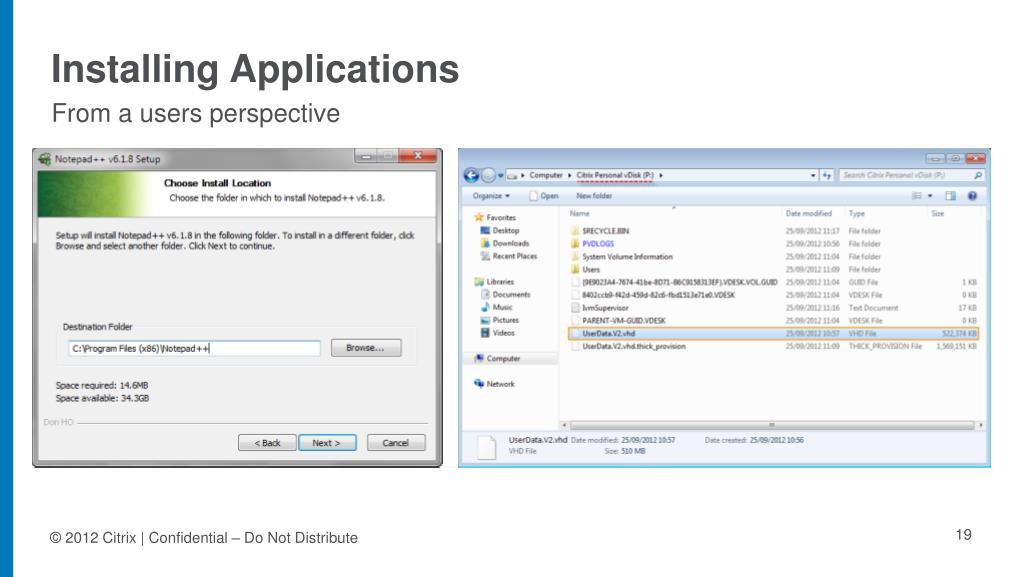This screenshot has height=577, width=1023.
Task: Select Videos library in navigation pane
Action: pyautogui.click(x=498, y=333)
